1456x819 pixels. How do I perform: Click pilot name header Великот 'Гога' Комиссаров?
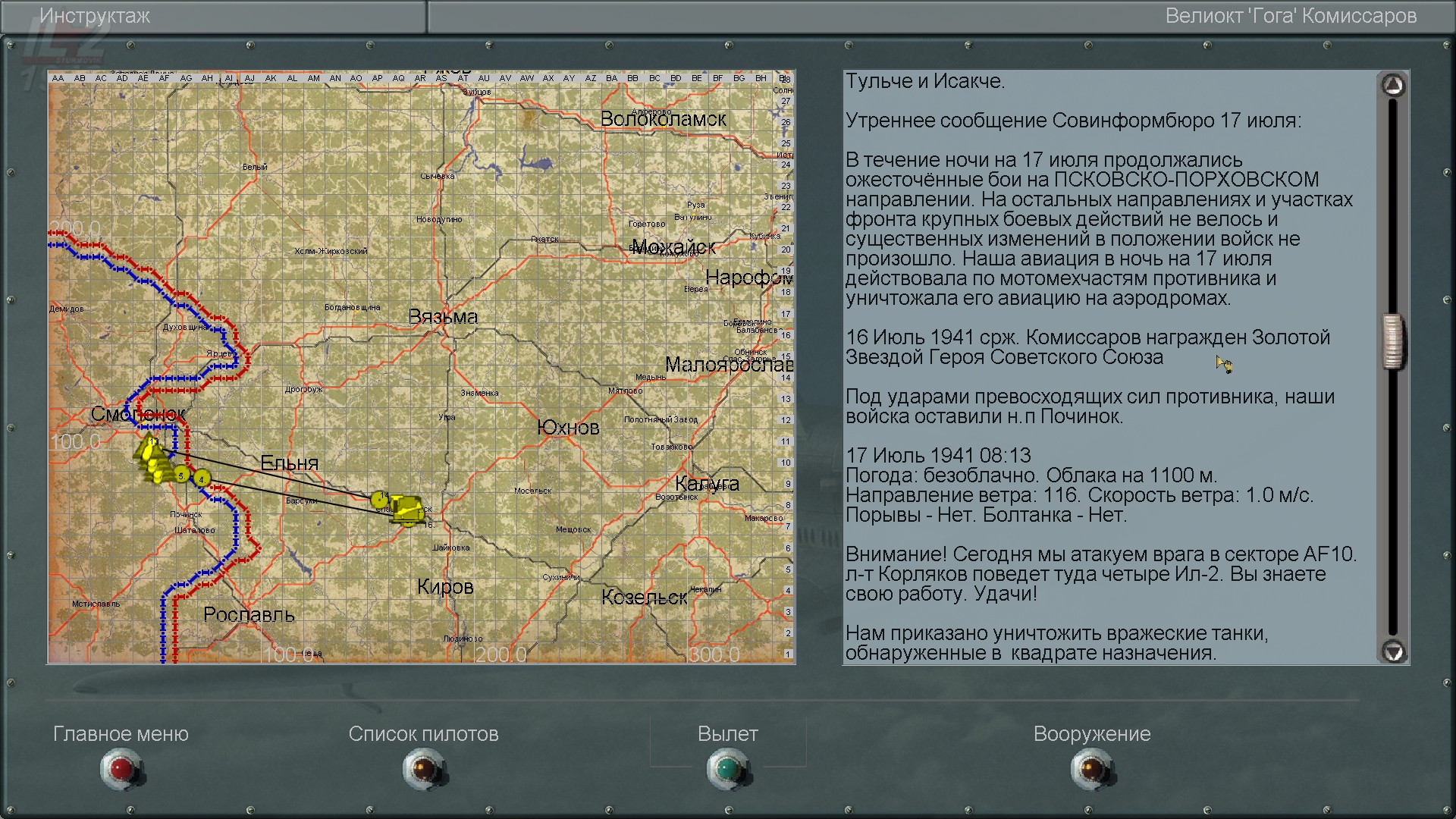pos(1290,16)
